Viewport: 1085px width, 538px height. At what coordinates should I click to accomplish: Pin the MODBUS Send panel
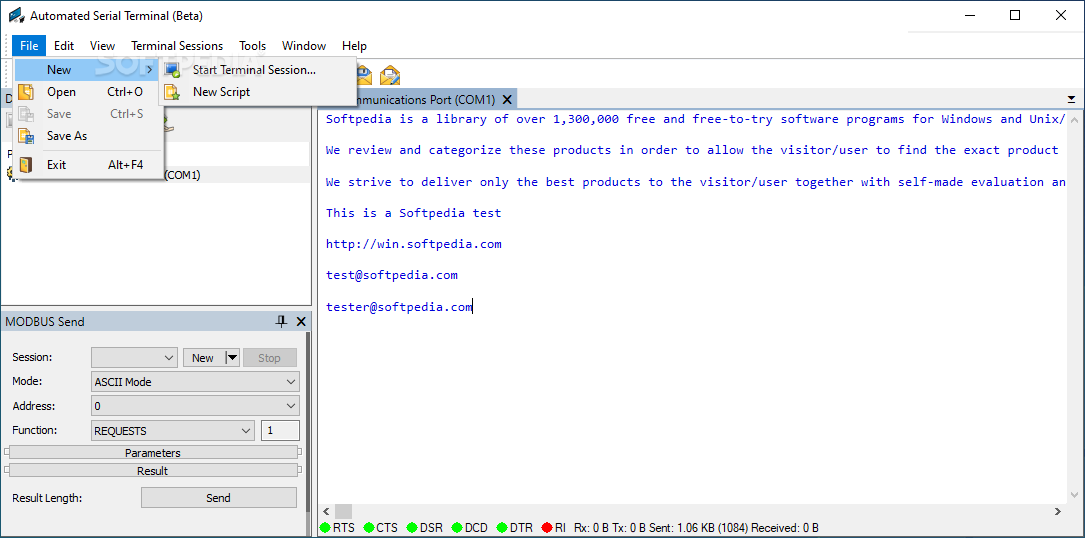point(281,321)
